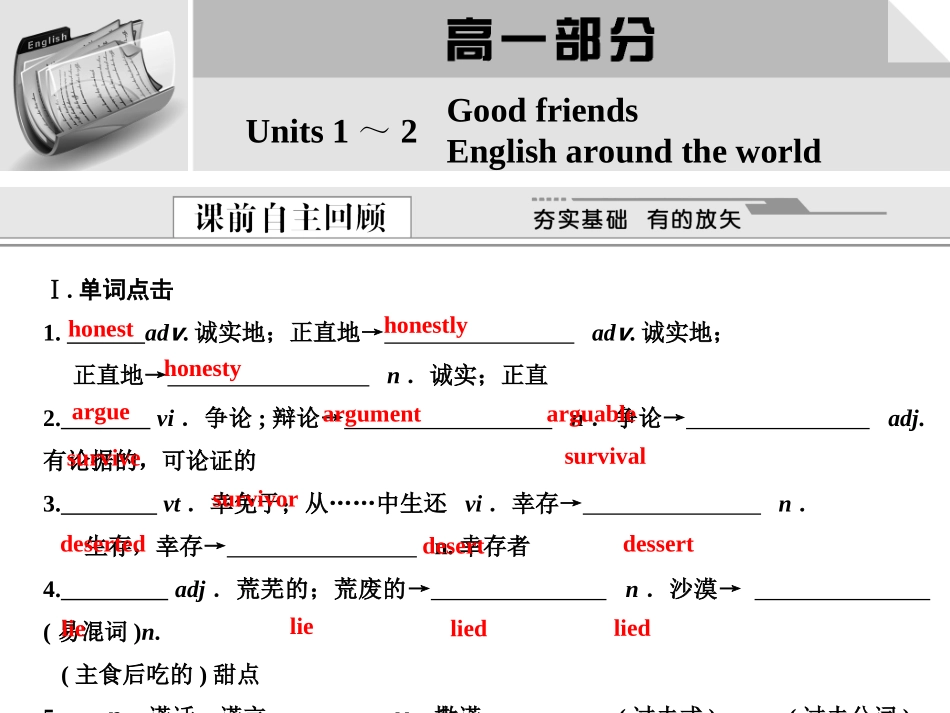Click the red answer honesty
This screenshot has height=713, width=950.
click(202, 368)
